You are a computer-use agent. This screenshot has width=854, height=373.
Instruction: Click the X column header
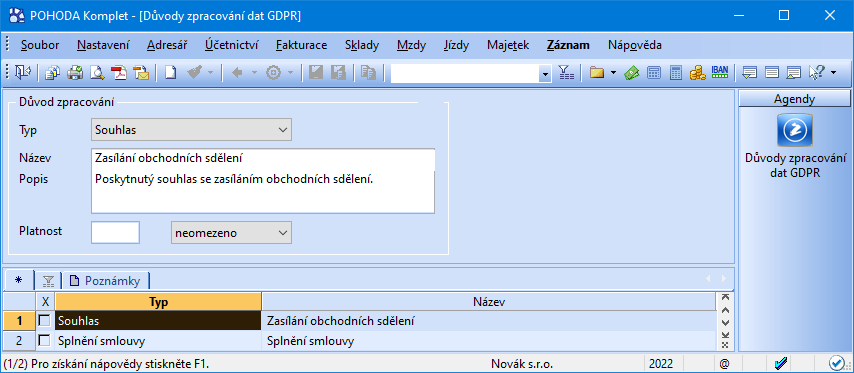pyautogui.click(x=46, y=302)
